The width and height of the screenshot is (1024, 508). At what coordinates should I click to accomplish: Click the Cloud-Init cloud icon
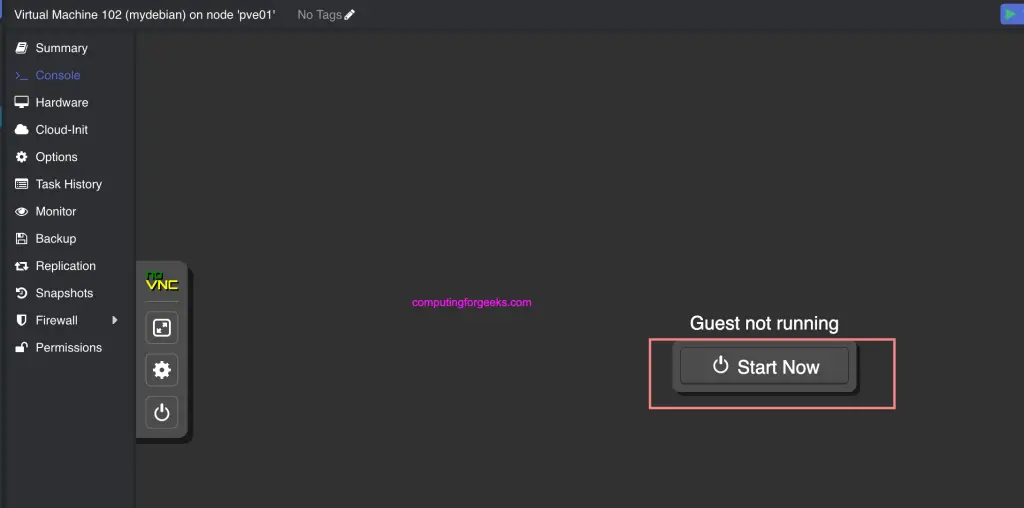pos(22,130)
